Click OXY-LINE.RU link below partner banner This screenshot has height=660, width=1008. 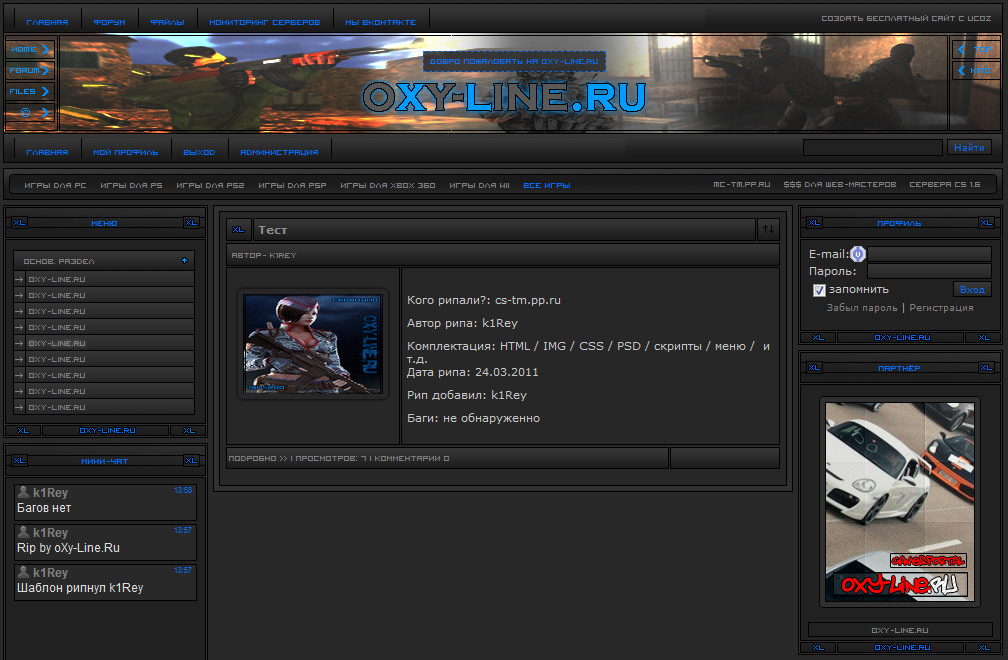(900, 630)
